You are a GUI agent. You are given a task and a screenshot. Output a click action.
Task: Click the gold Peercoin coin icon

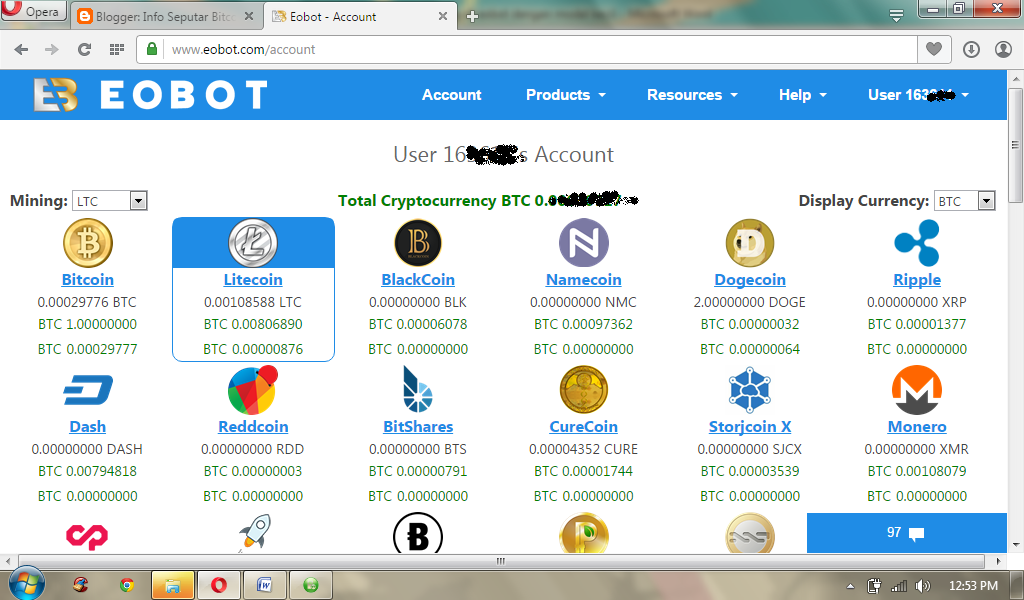[x=584, y=533]
